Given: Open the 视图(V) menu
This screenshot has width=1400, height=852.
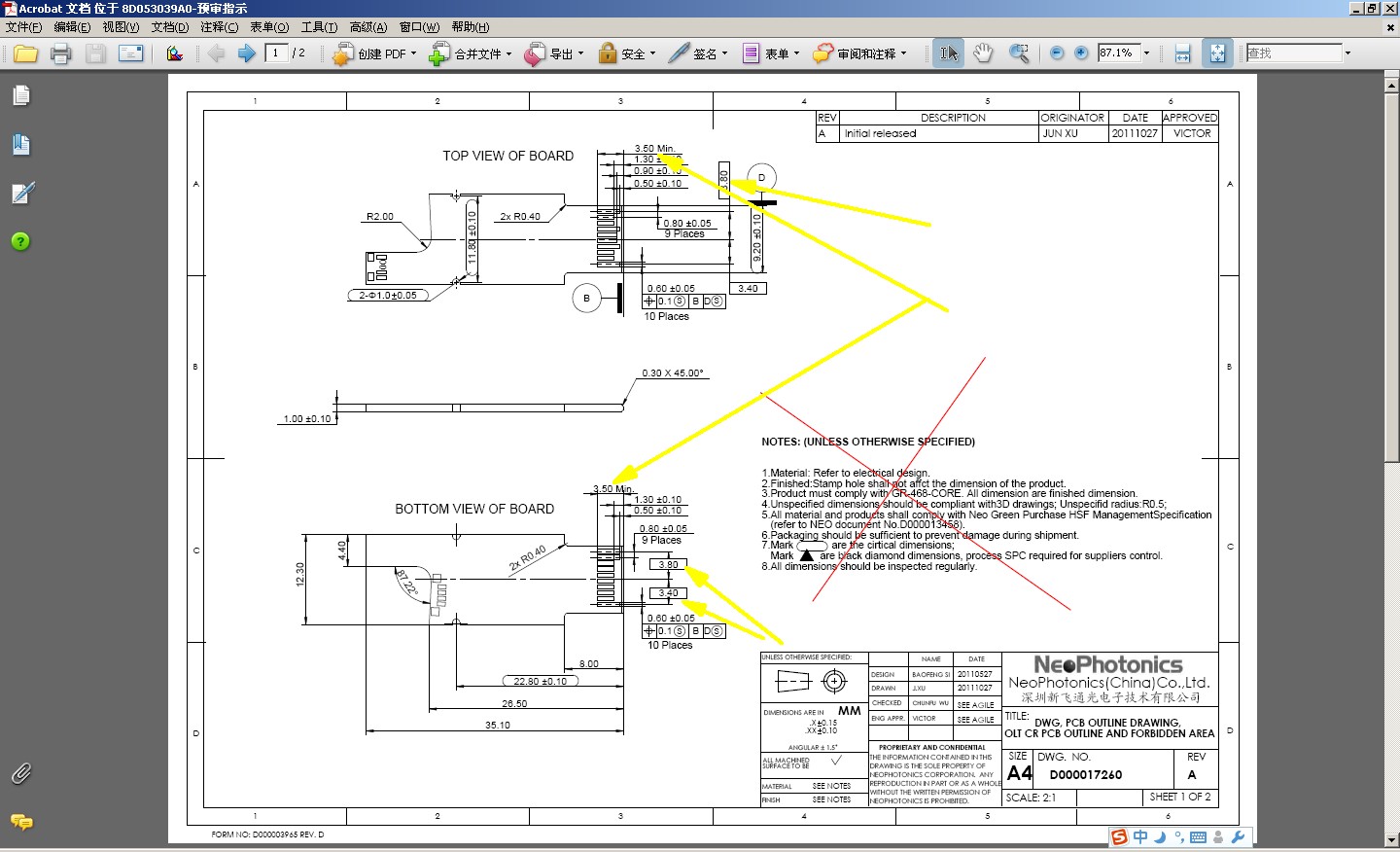Looking at the screenshot, I should tap(121, 27).
